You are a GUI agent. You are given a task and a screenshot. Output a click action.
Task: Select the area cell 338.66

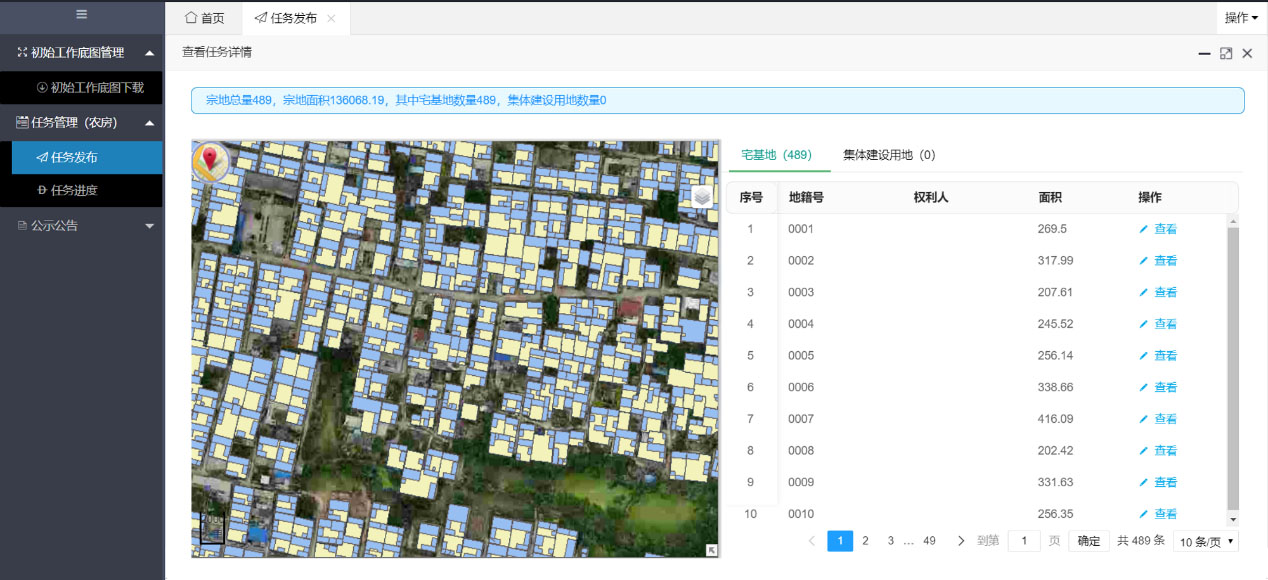[x=1056, y=388]
